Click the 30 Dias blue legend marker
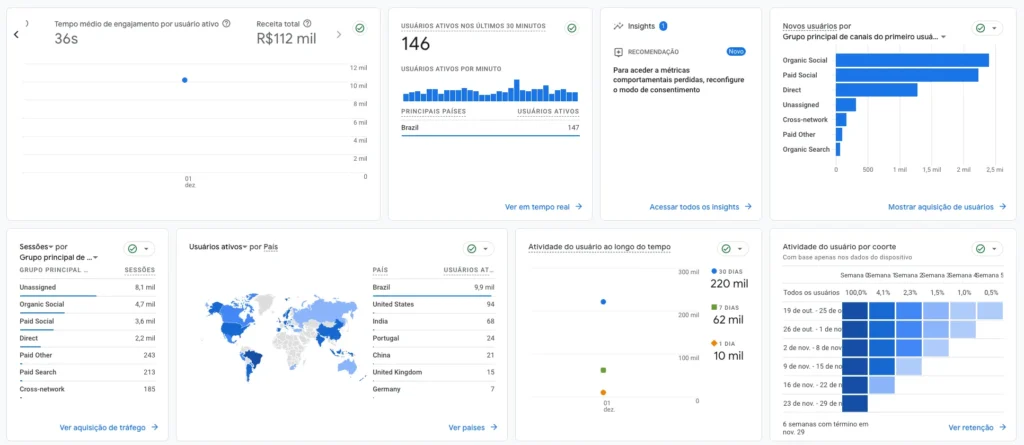Image resolution: width=1024 pixels, height=445 pixels. tap(713, 271)
